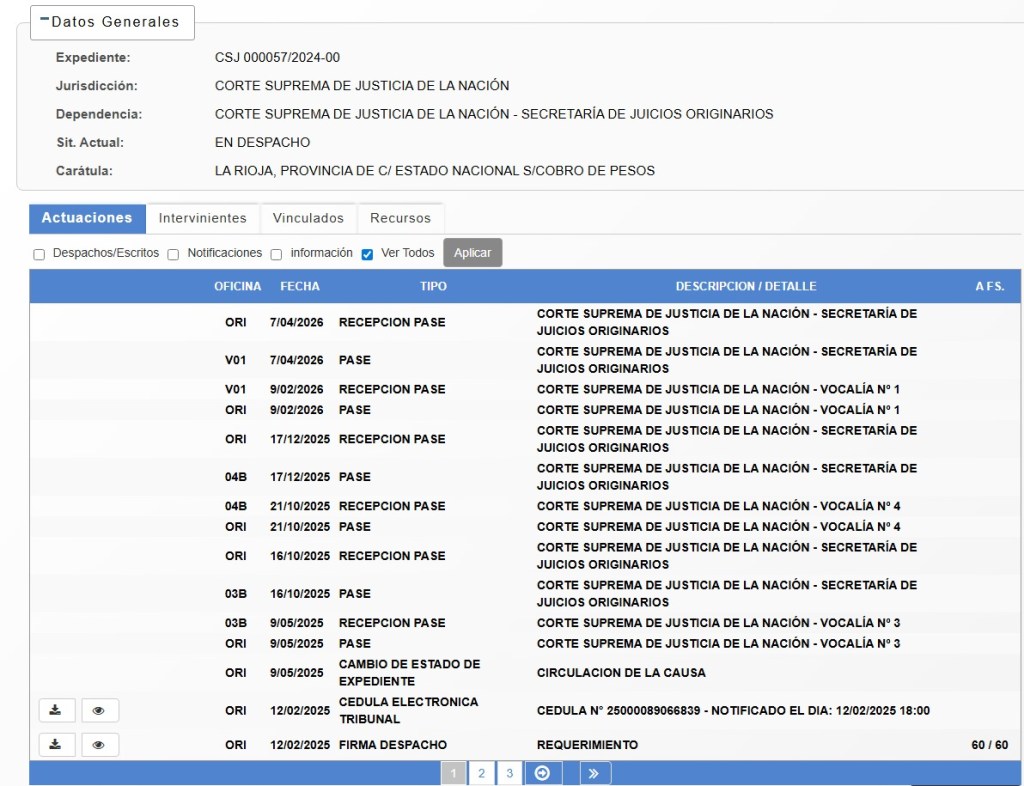Check the Notificaciones filter box
The width and height of the screenshot is (1024, 786).
point(173,254)
